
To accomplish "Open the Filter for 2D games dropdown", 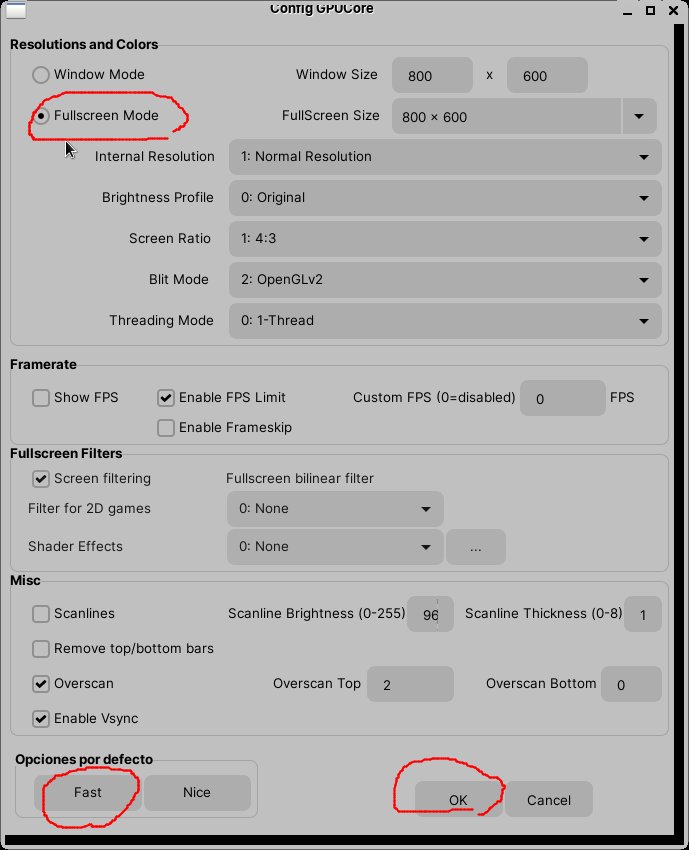I will [x=335, y=509].
